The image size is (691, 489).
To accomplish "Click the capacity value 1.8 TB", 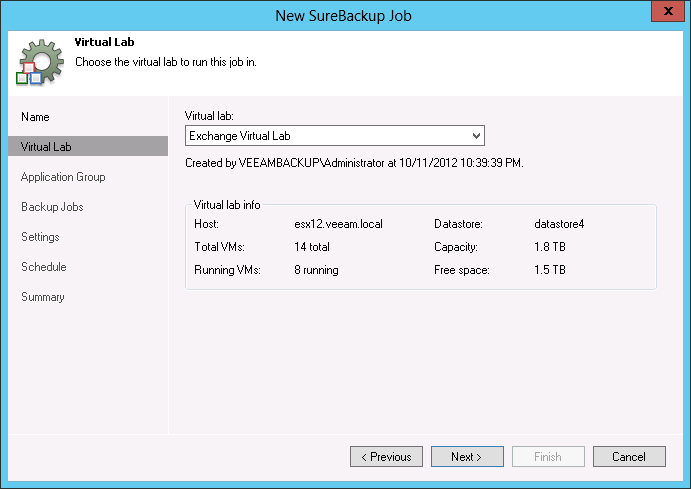I will (x=550, y=247).
